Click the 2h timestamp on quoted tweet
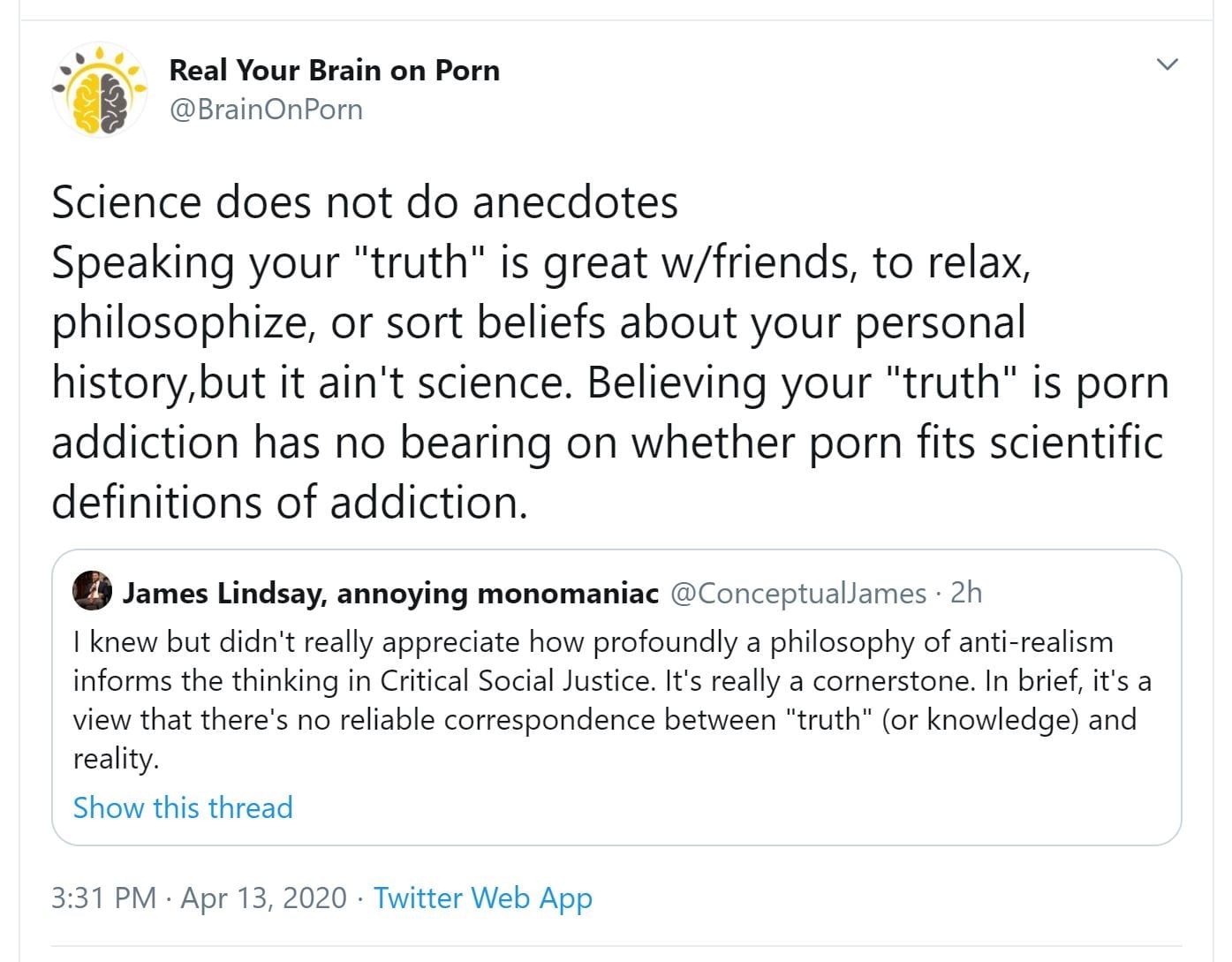Viewport: 1232px width, 962px height. (x=966, y=593)
